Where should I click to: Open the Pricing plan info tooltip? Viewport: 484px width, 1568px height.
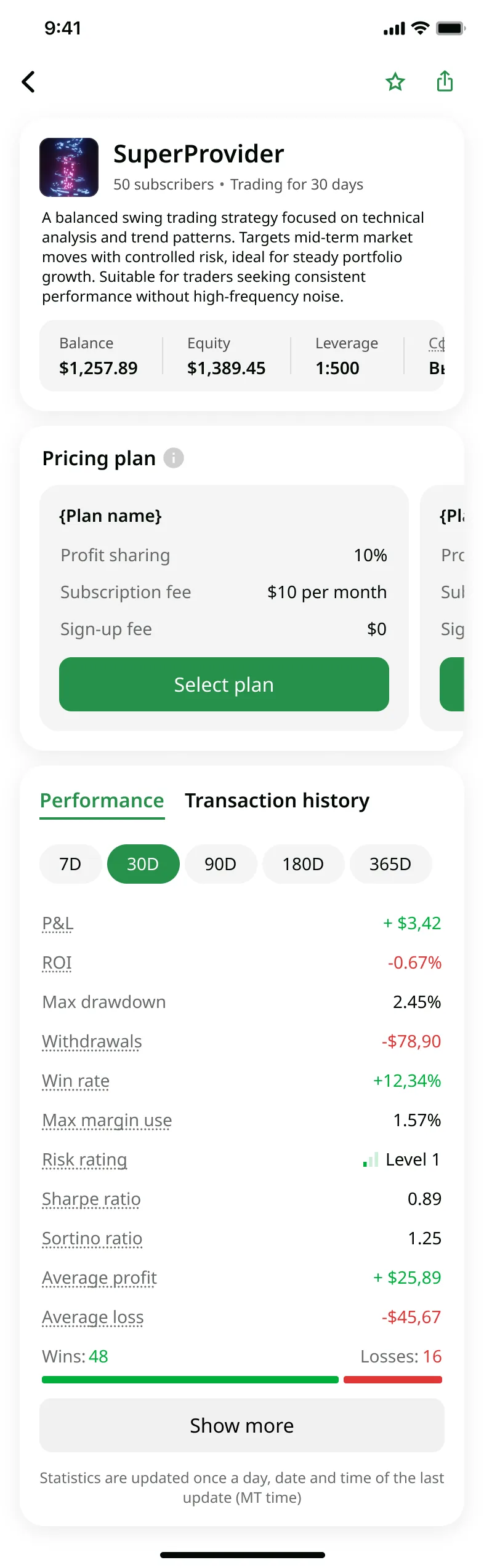click(173, 458)
